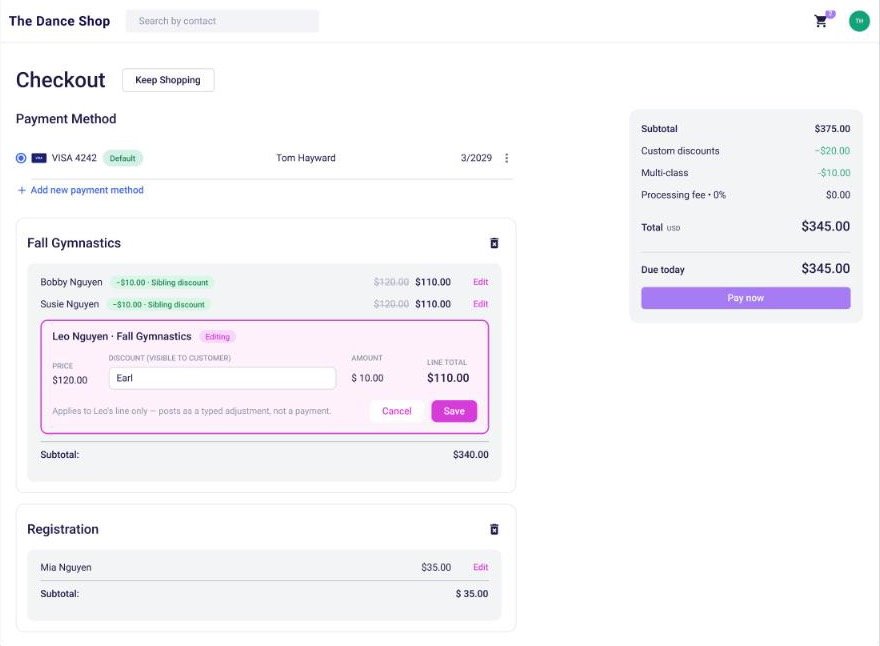The height and width of the screenshot is (646, 880).
Task: Click the discount name input field
Action: click(222, 378)
